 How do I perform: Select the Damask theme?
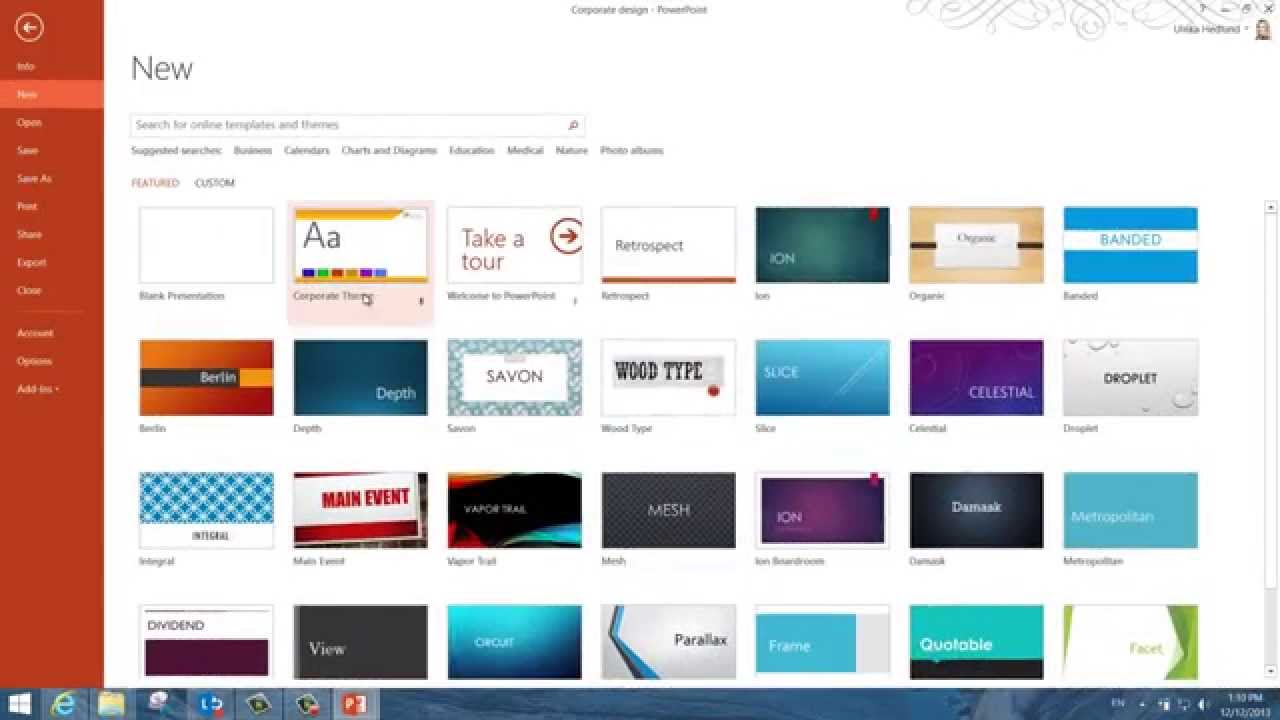[976, 510]
